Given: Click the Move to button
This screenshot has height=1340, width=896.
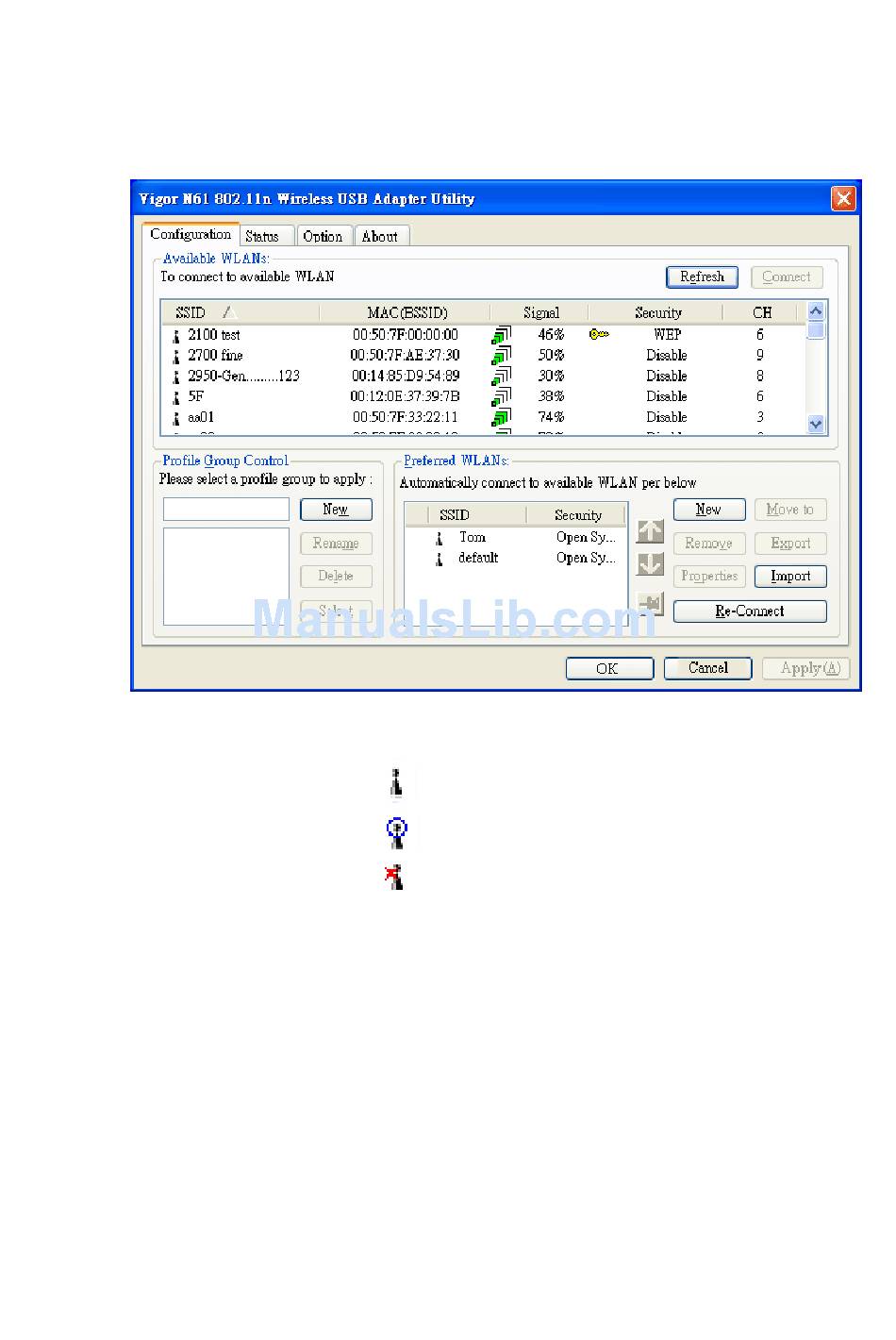Looking at the screenshot, I should (x=790, y=510).
